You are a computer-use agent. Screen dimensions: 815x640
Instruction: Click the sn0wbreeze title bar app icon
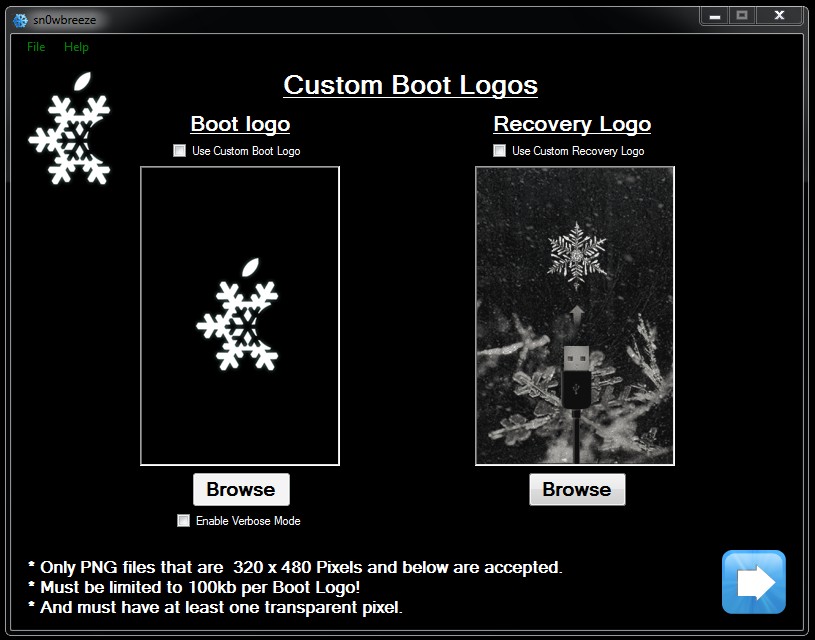click(19, 18)
